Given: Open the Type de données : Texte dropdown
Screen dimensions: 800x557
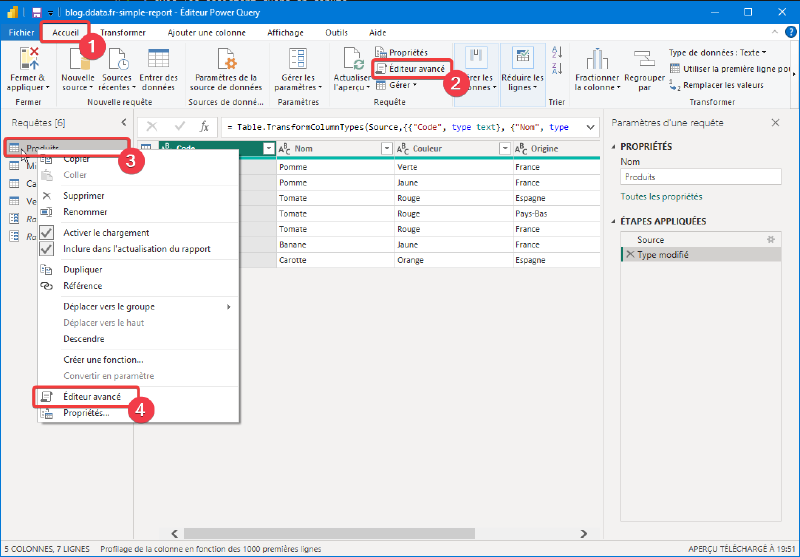Looking at the screenshot, I should (x=717, y=53).
